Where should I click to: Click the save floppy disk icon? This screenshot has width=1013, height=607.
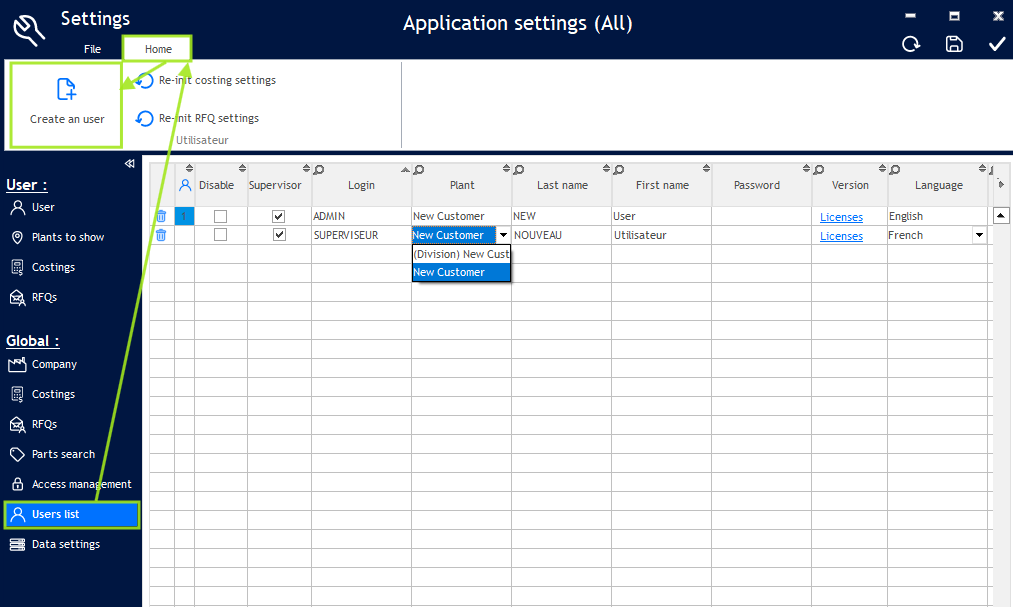954,44
